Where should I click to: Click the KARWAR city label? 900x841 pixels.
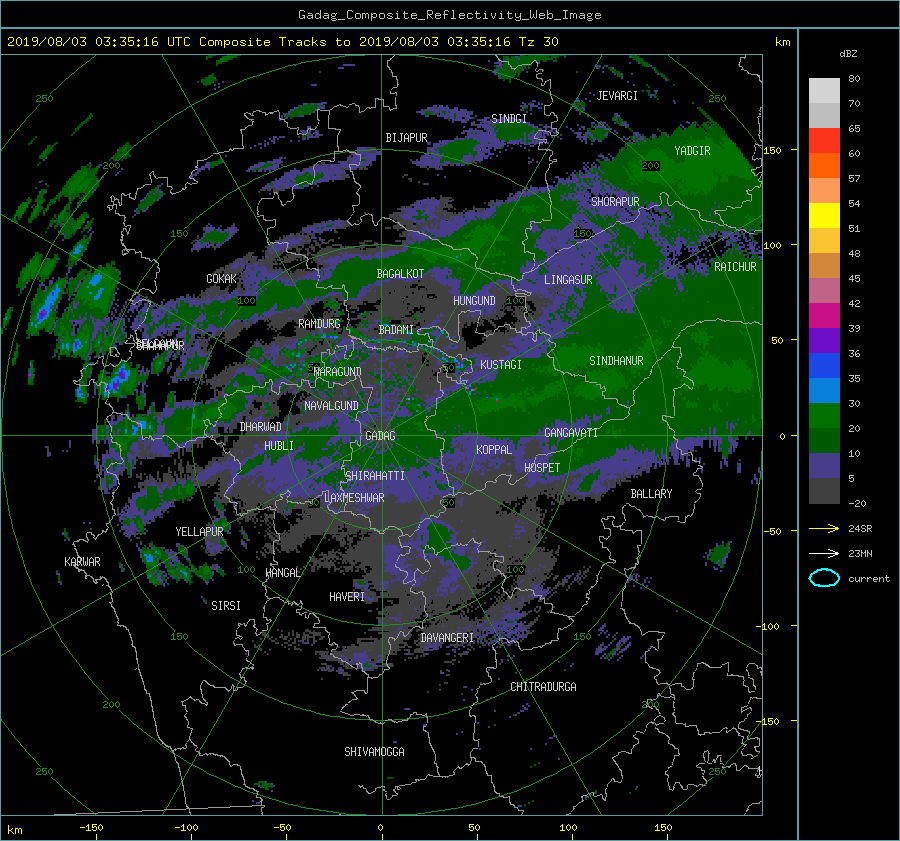[x=82, y=562]
